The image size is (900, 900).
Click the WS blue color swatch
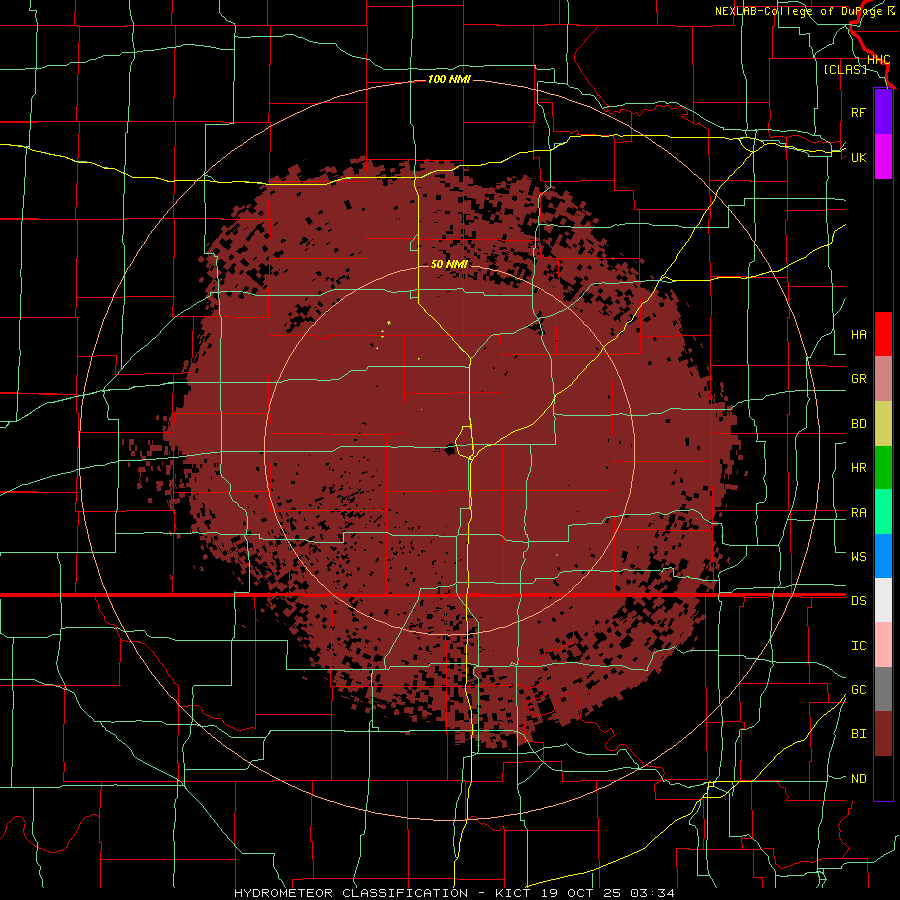click(883, 556)
